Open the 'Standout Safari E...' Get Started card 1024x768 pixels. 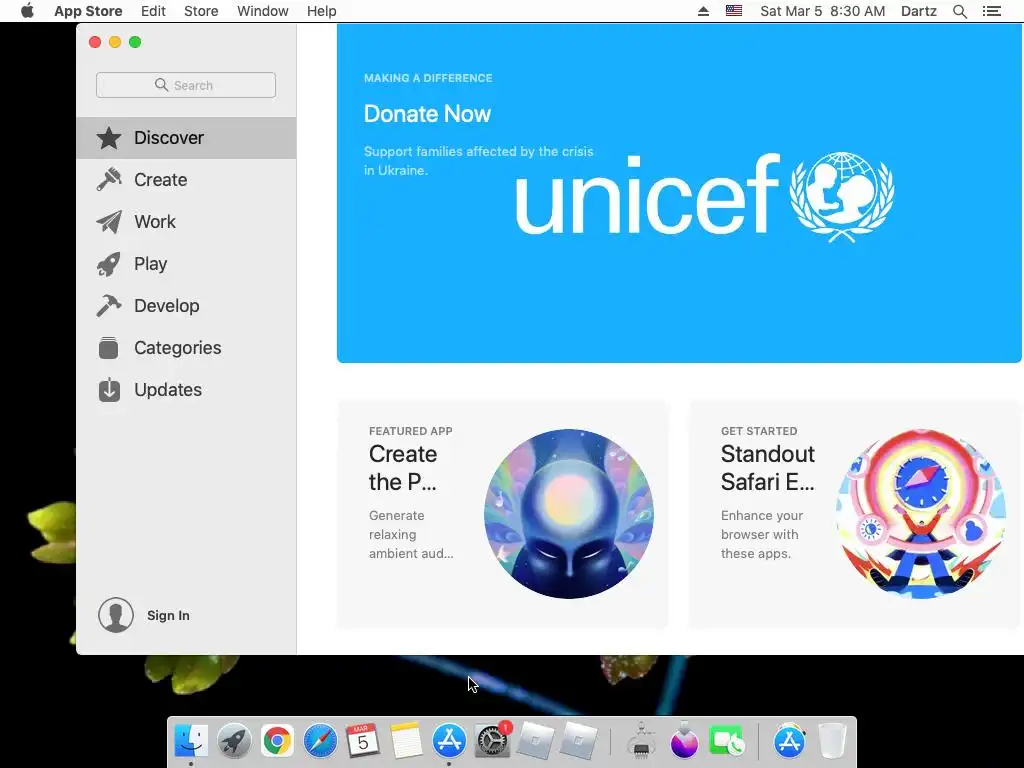tap(856, 514)
